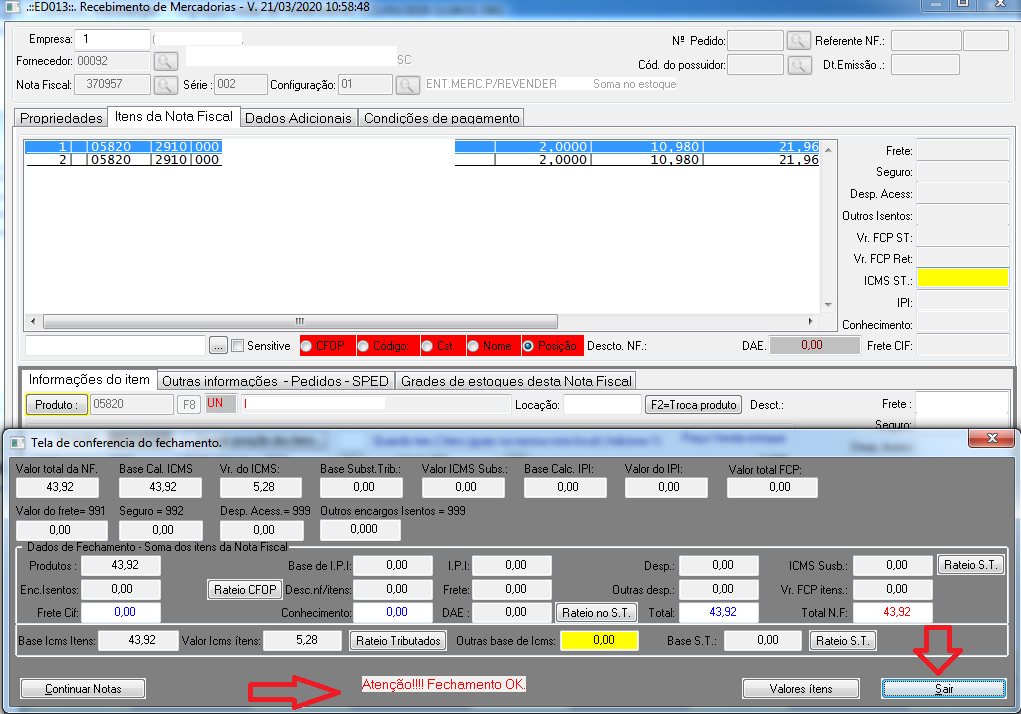
Task: Select the Nome radio button
Action: (474, 346)
